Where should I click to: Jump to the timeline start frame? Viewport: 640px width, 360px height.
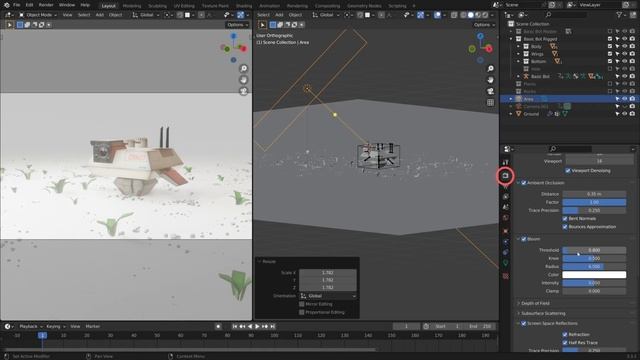tap(235, 326)
